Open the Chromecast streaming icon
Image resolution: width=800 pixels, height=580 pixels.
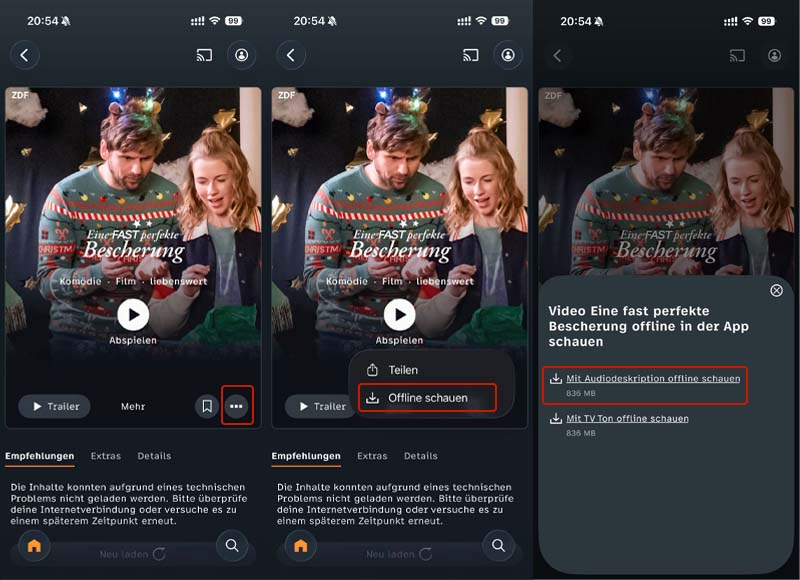point(204,55)
